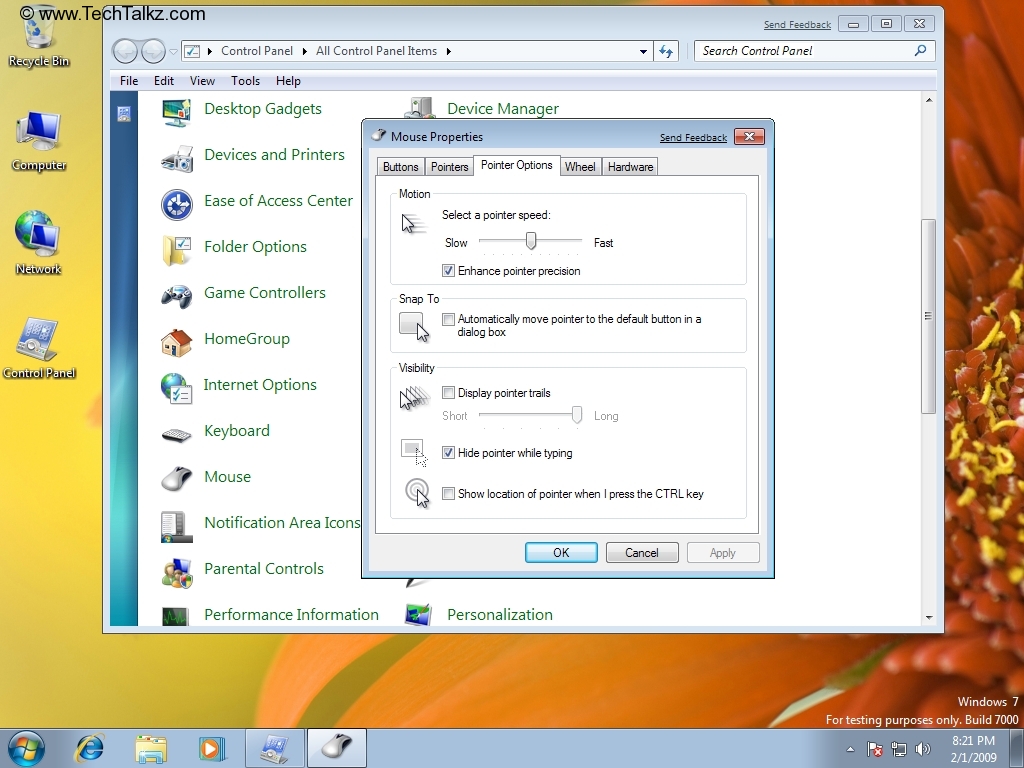Switch to the Wheel tab
The image size is (1024, 768).
pyautogui.click(x=580, y=167)
